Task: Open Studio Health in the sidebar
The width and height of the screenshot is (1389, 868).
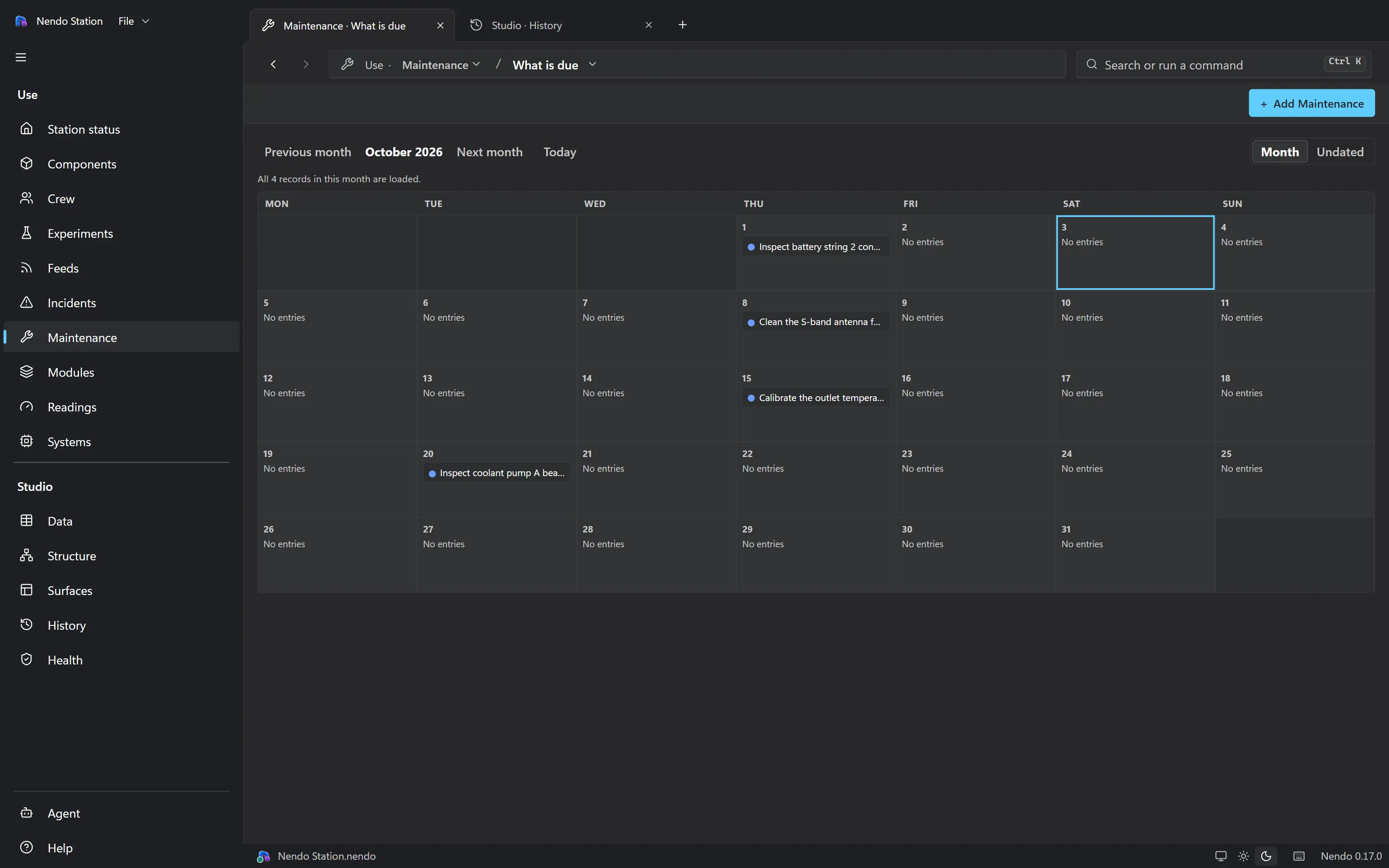Action: coord(121,660)
